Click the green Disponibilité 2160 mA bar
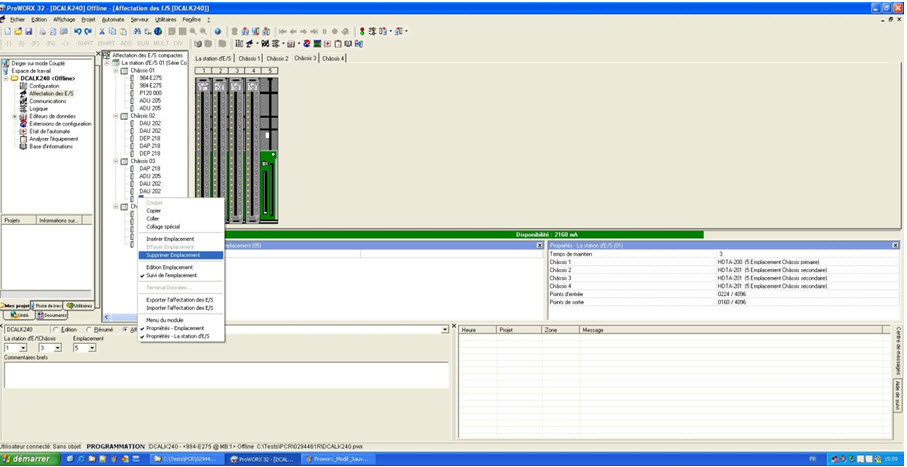 click(463, 234)
